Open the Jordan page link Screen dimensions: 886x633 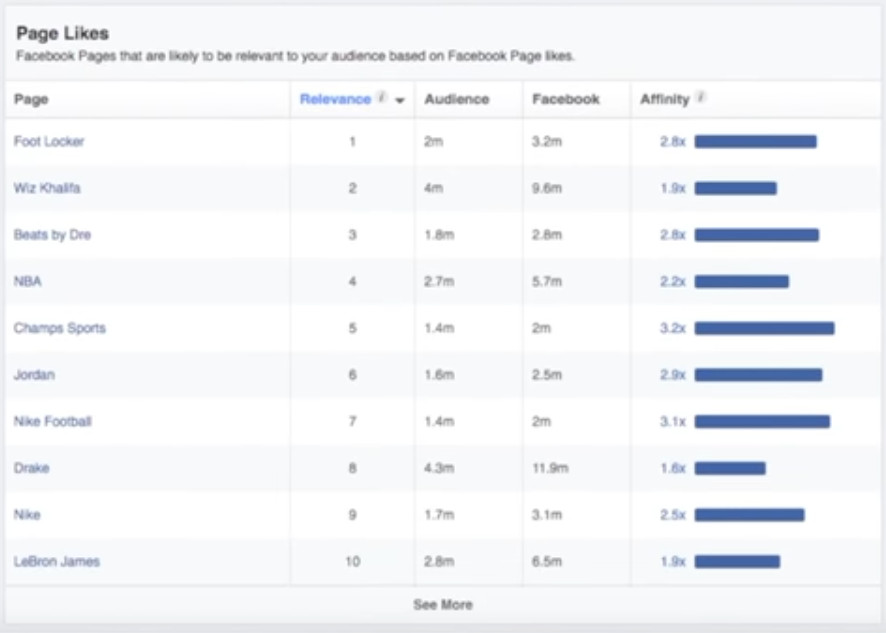pyautogui.click(x=34, y=374)
